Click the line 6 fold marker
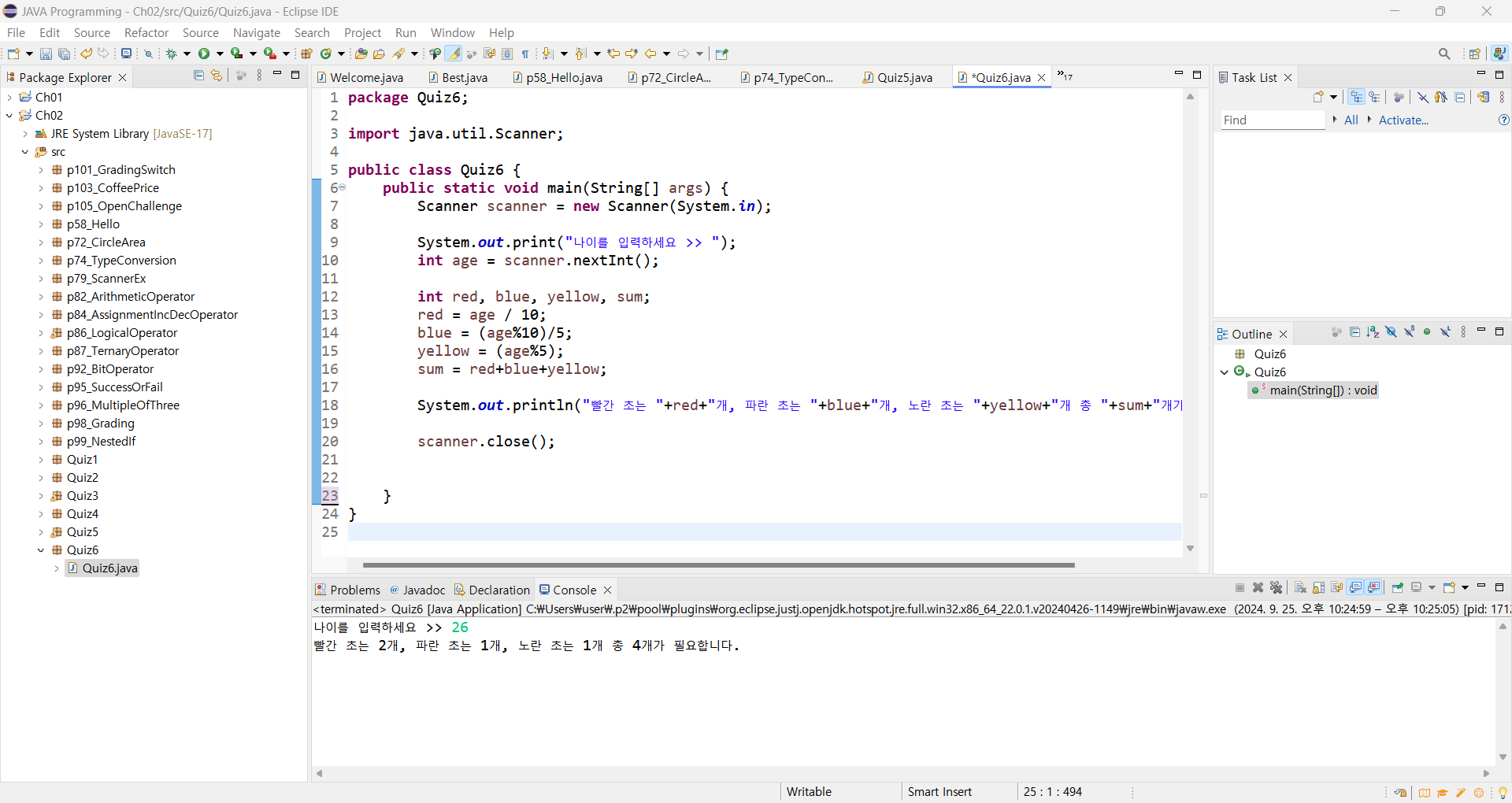 343,187
